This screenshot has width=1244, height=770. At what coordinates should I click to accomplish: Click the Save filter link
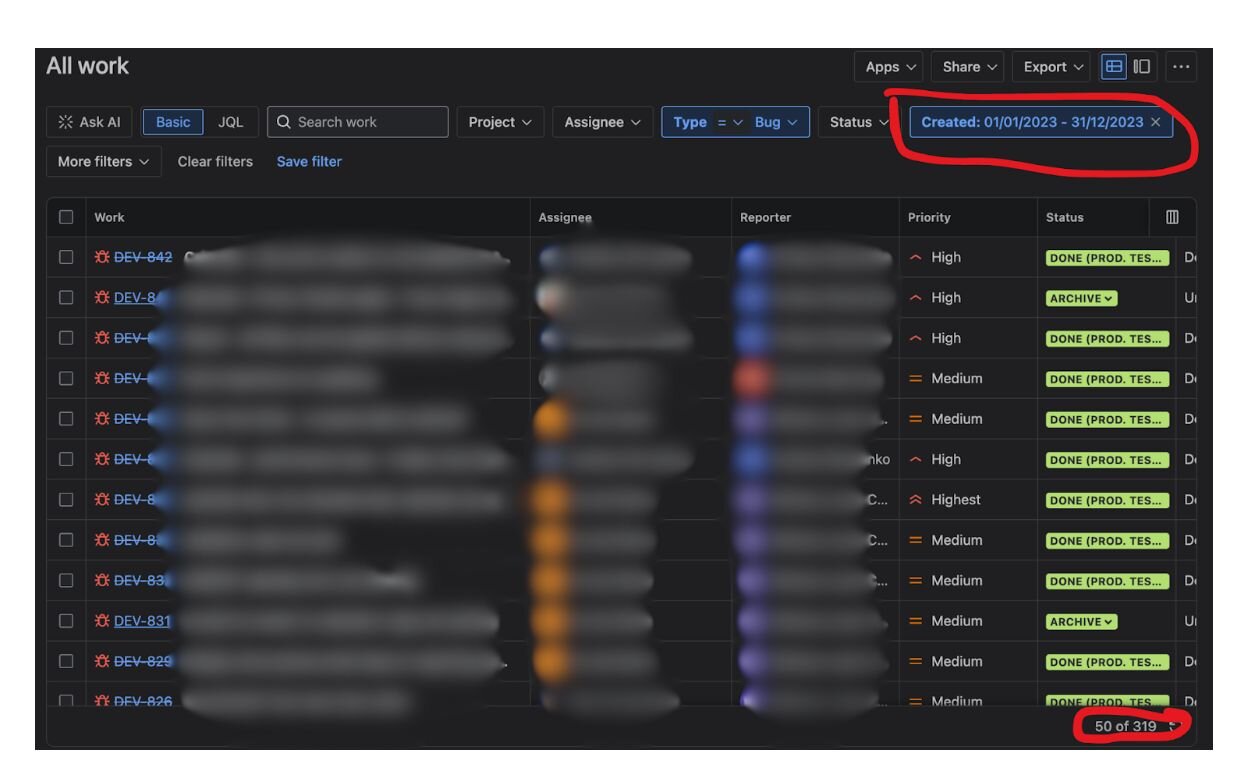click(309, 161)
